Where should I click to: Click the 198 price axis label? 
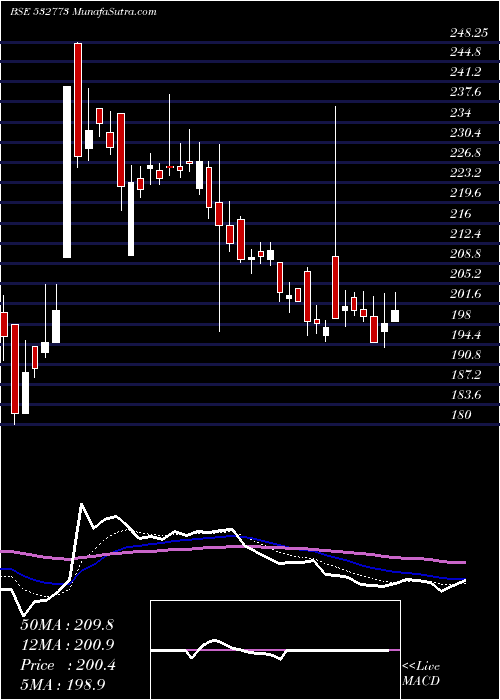[460, 315]
